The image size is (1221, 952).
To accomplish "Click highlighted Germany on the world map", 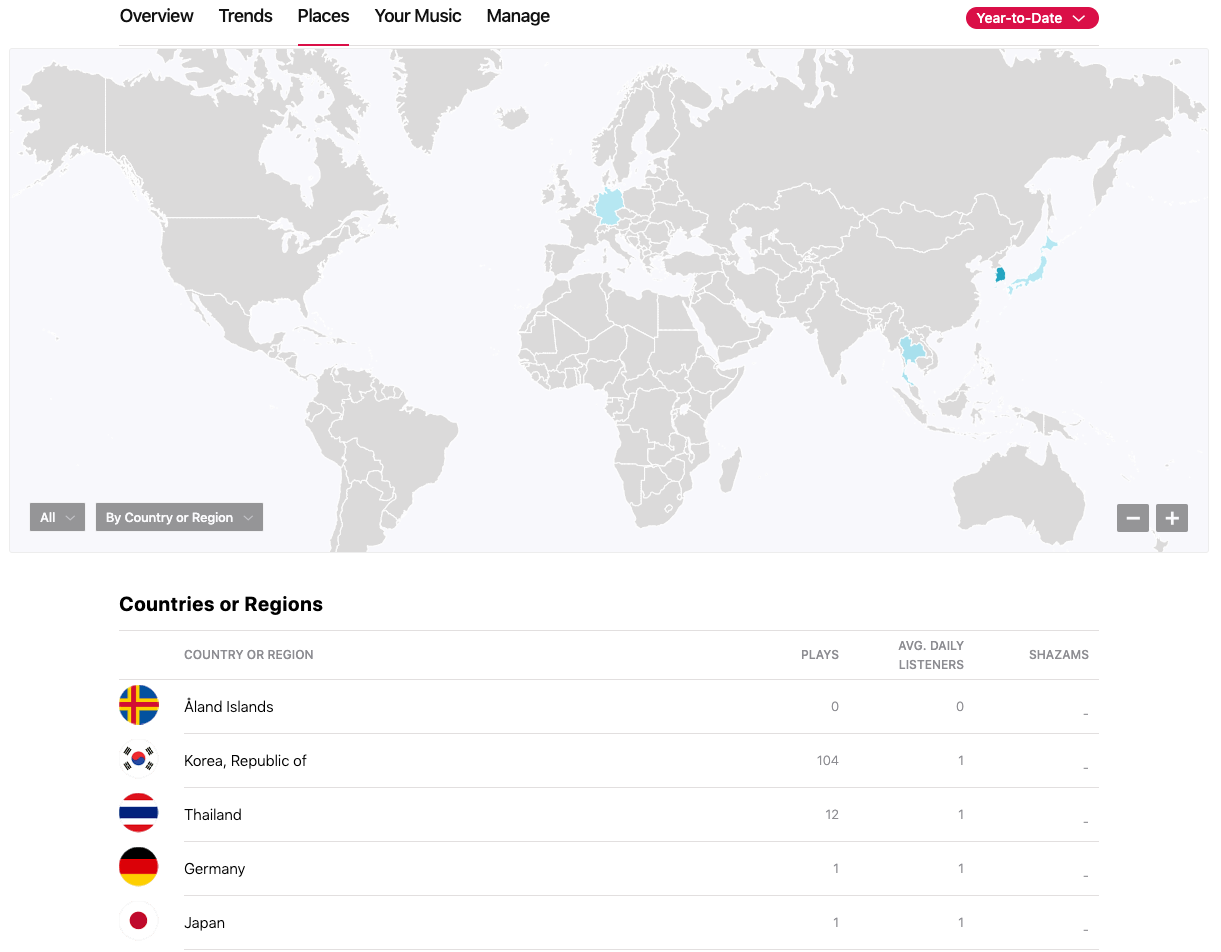I will pyautogui.click(x=608, y=209).
